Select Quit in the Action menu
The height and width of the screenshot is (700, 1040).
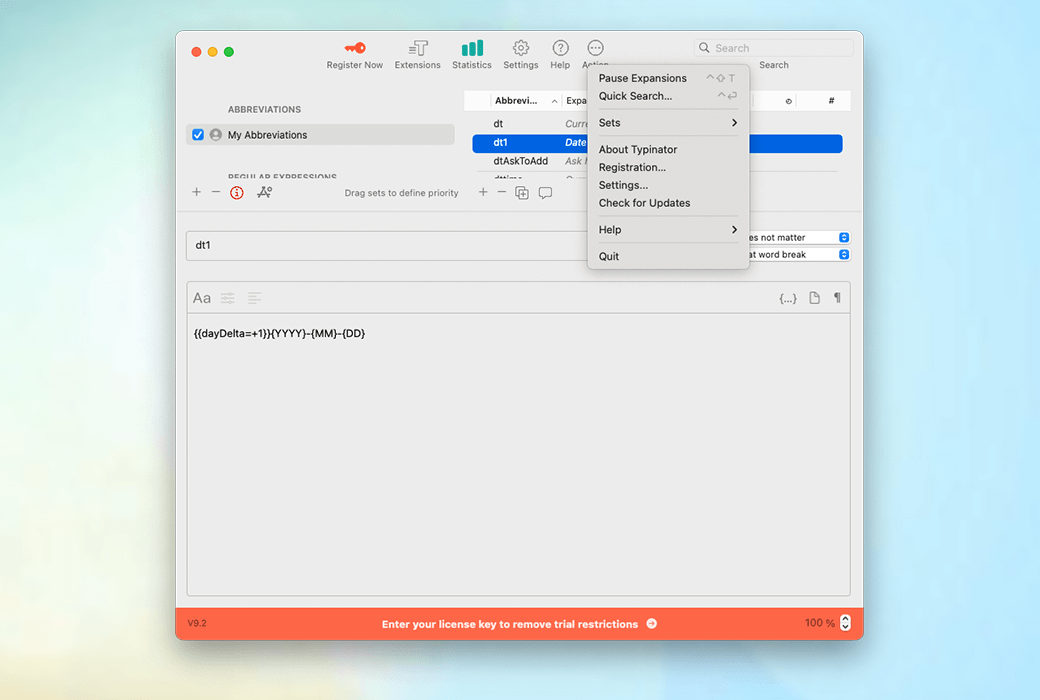(609, 257)
